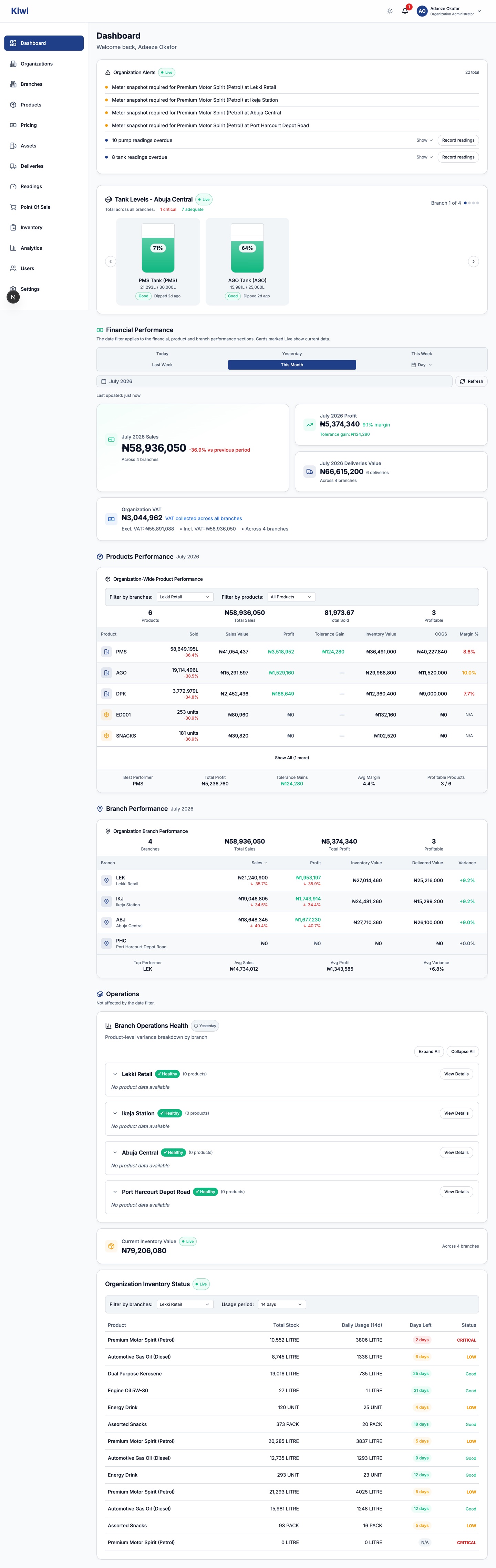Open the All Products filter dropdown
This screenshot has height=1568, width=496.
tap(291, 597)
